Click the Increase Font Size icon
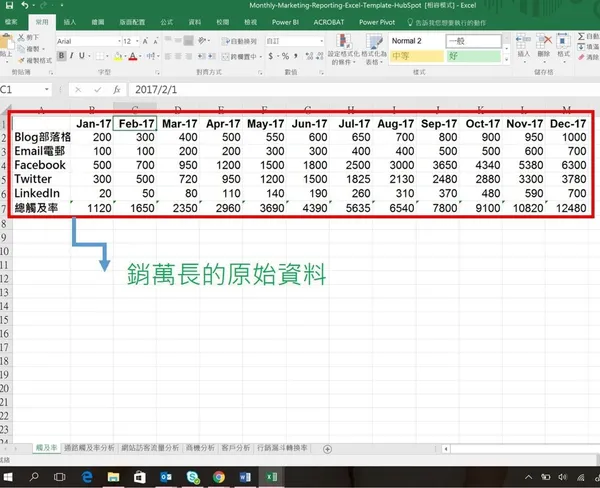 click(145, 41)
